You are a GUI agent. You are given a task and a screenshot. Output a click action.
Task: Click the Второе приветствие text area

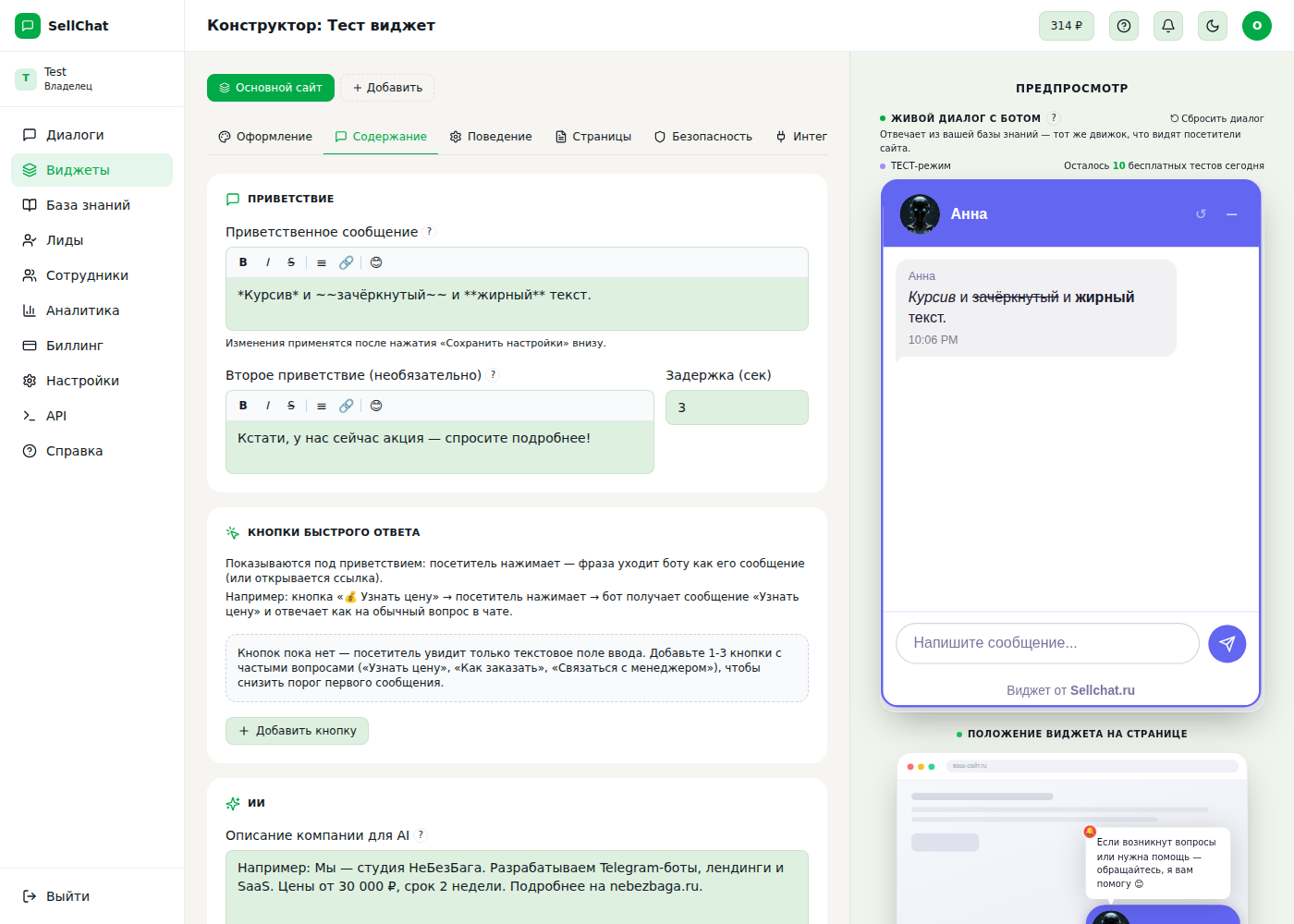point(440,447)
